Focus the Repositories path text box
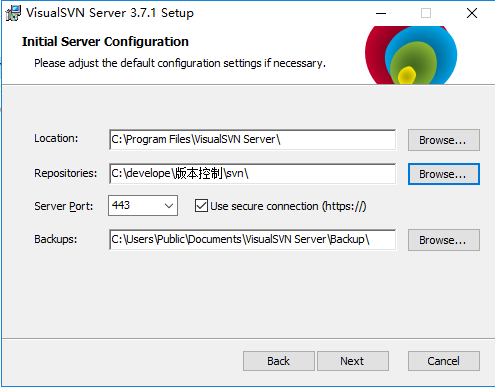Image resolution: width=495 pixels, height=387 pixels. click(x=253, y=173)
